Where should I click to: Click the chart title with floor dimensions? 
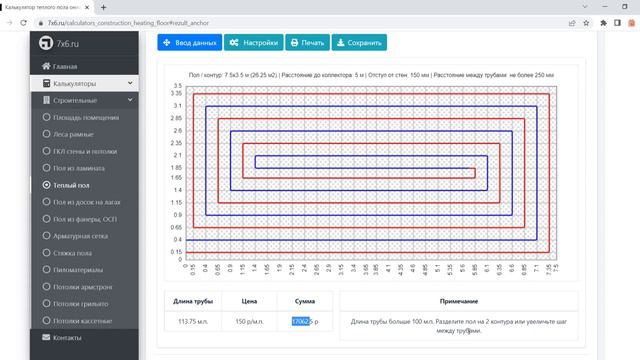(371, 75)
